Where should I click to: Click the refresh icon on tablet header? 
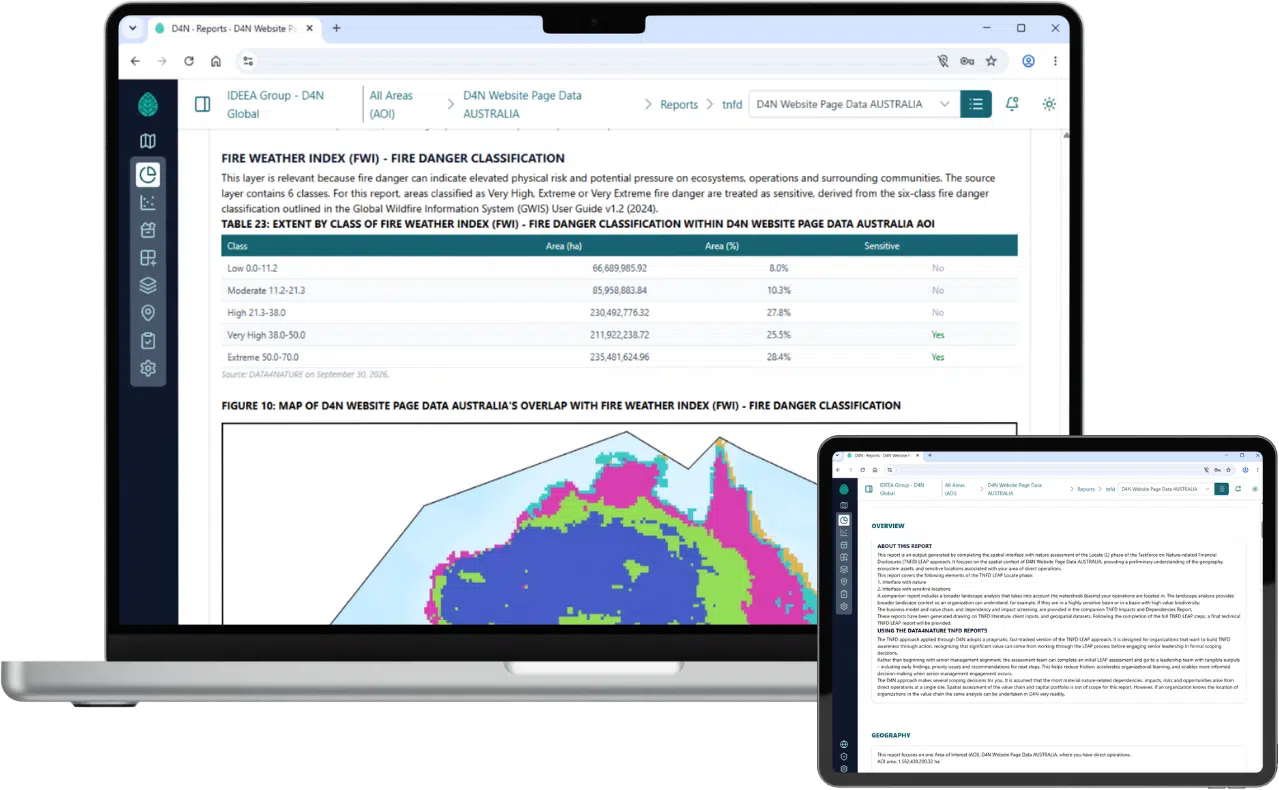click(x=1238, y=489)
